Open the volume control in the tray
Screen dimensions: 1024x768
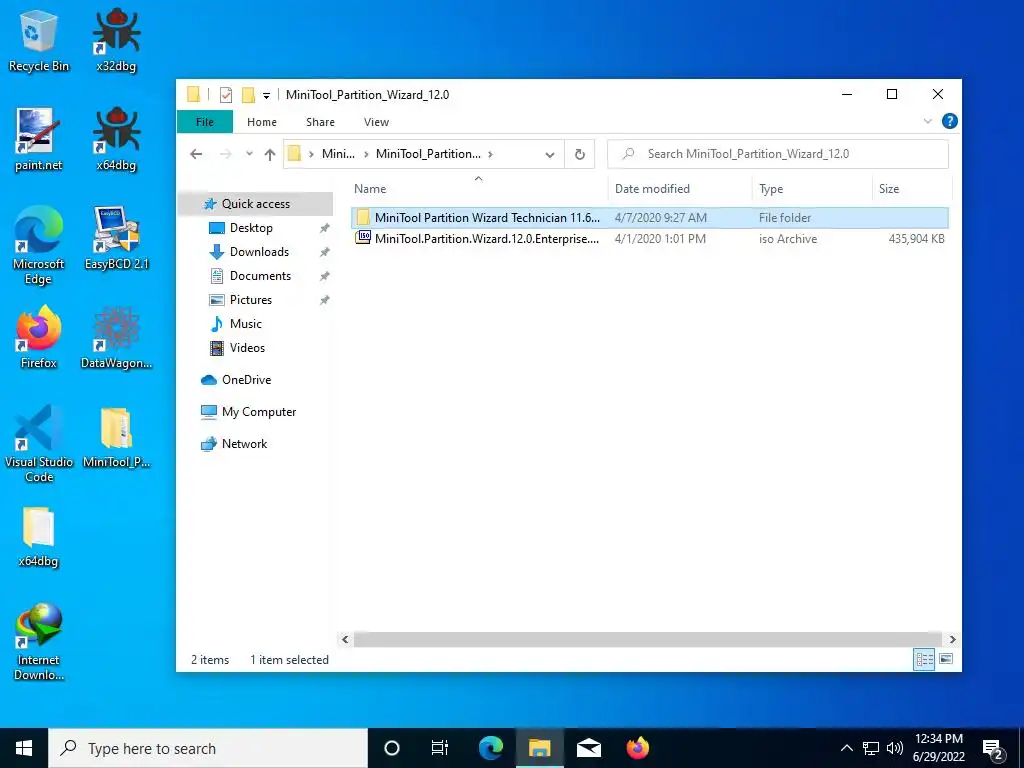(x=895, y=748)
